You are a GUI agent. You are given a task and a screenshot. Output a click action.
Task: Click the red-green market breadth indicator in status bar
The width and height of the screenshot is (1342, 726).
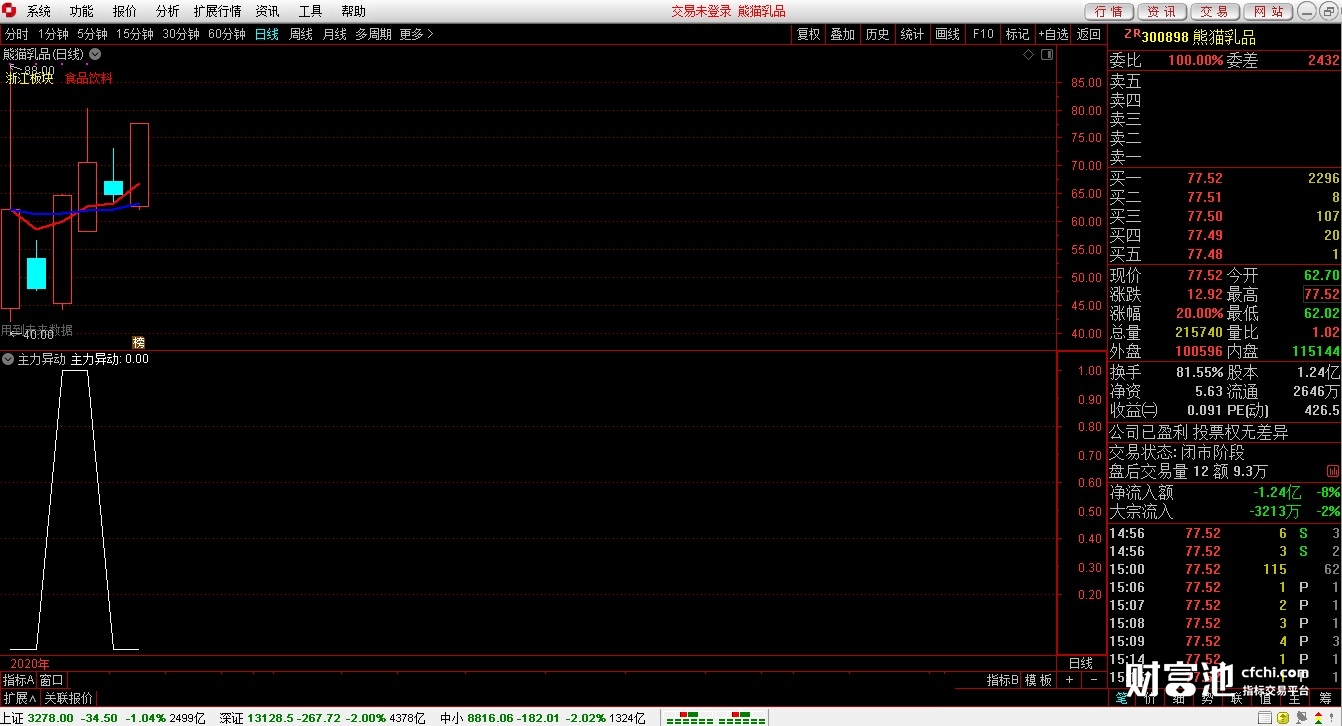pyautogui.click(x=715, y=717)
